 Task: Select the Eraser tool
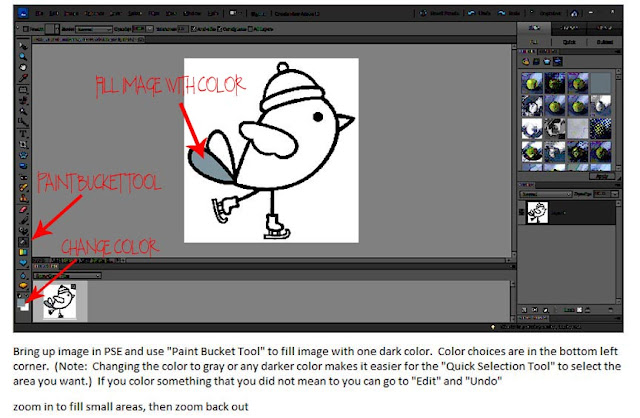pyautogui.click(x=23, y=210)
